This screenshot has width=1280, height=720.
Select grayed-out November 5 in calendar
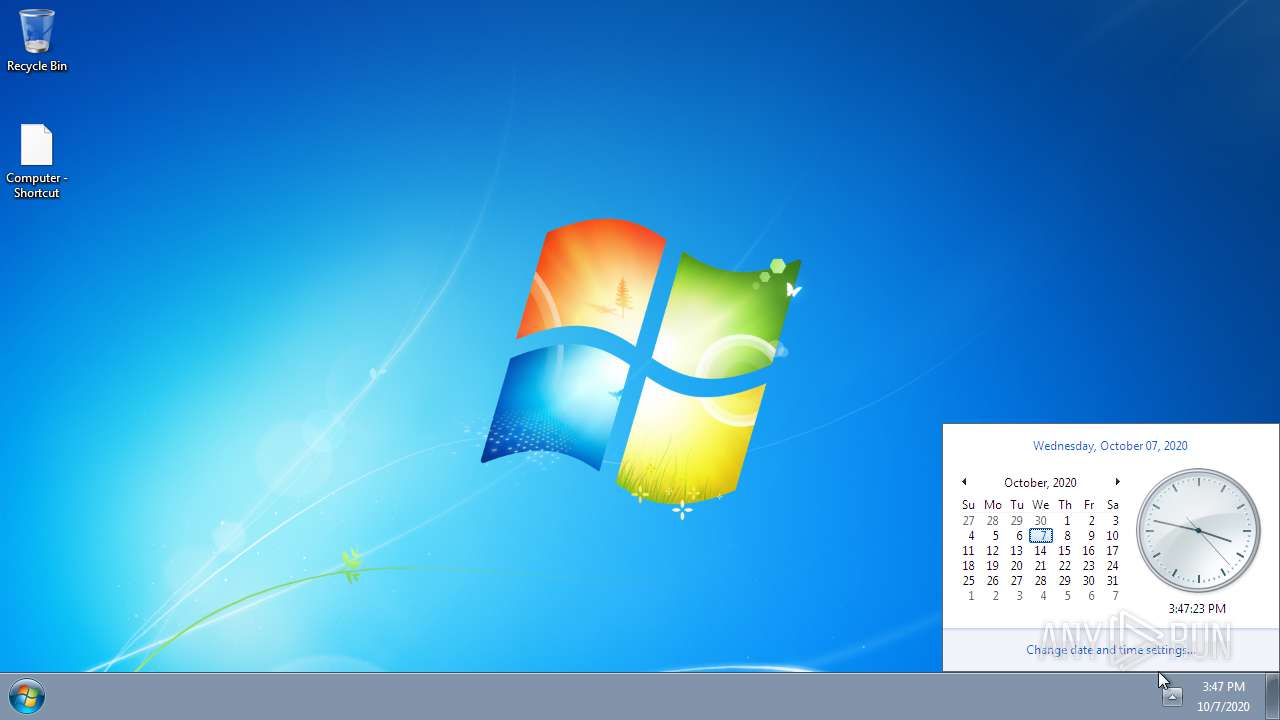click(x=1065, y=596)
